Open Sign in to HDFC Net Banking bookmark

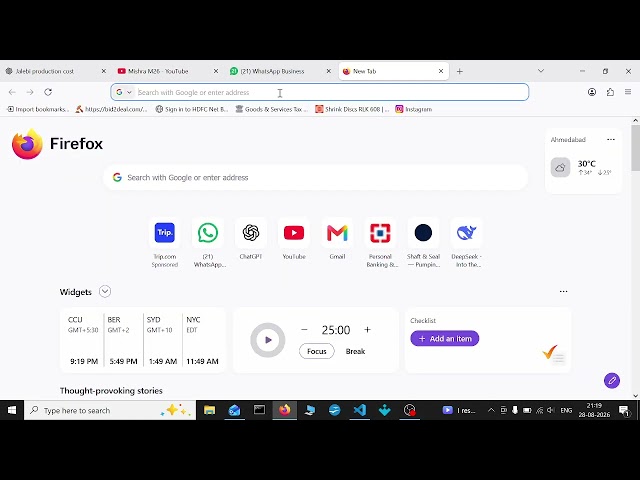tap(191, 109)
